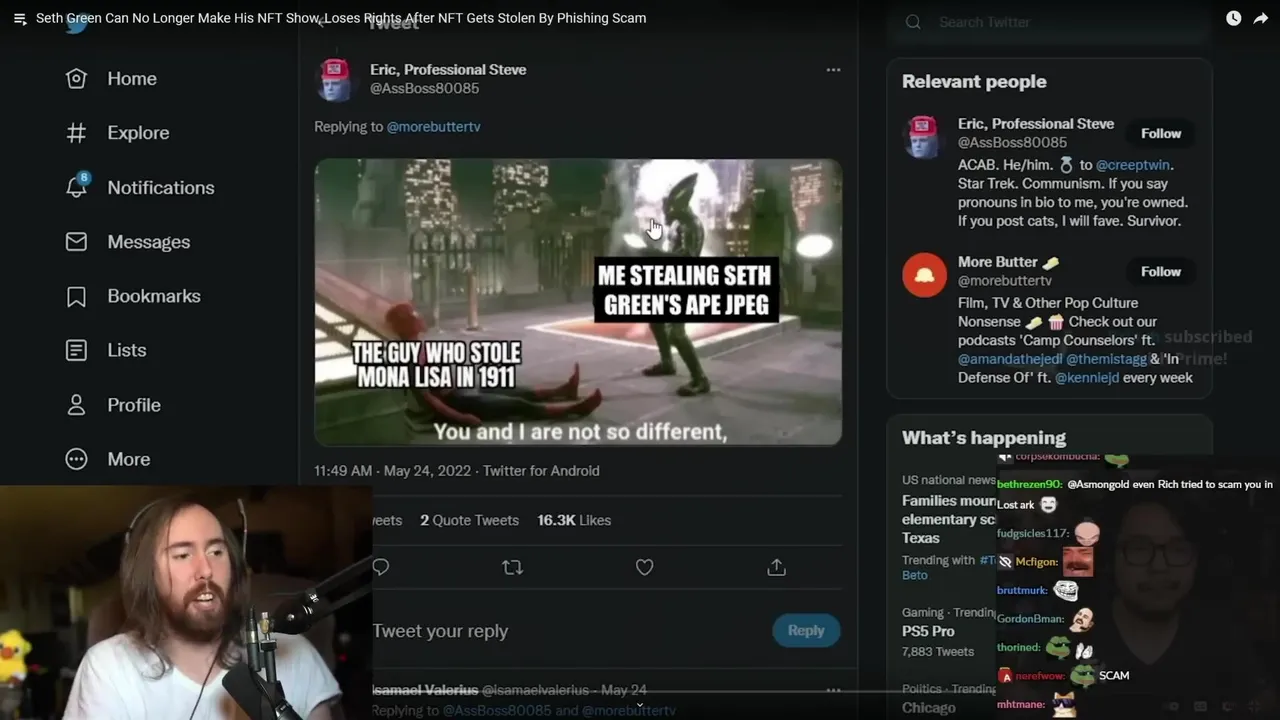The height and width of the screenshot is (720, 1280).
Task: Click the retweet icon under the tweet
Action: click(512, 567)
